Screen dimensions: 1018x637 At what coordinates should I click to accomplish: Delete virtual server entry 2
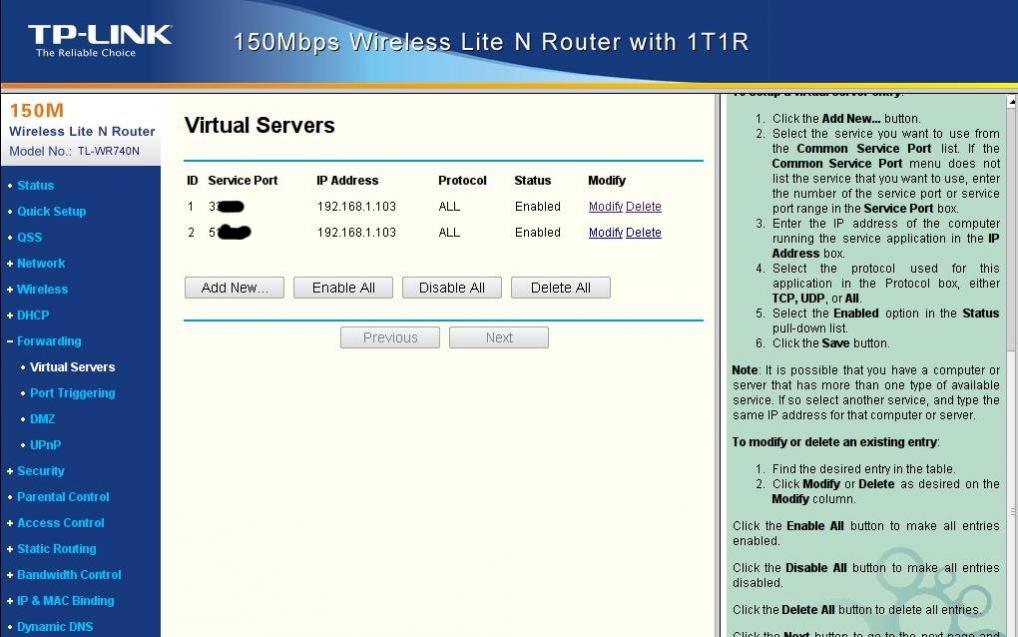pyautogui.click(x=643, y=233)
